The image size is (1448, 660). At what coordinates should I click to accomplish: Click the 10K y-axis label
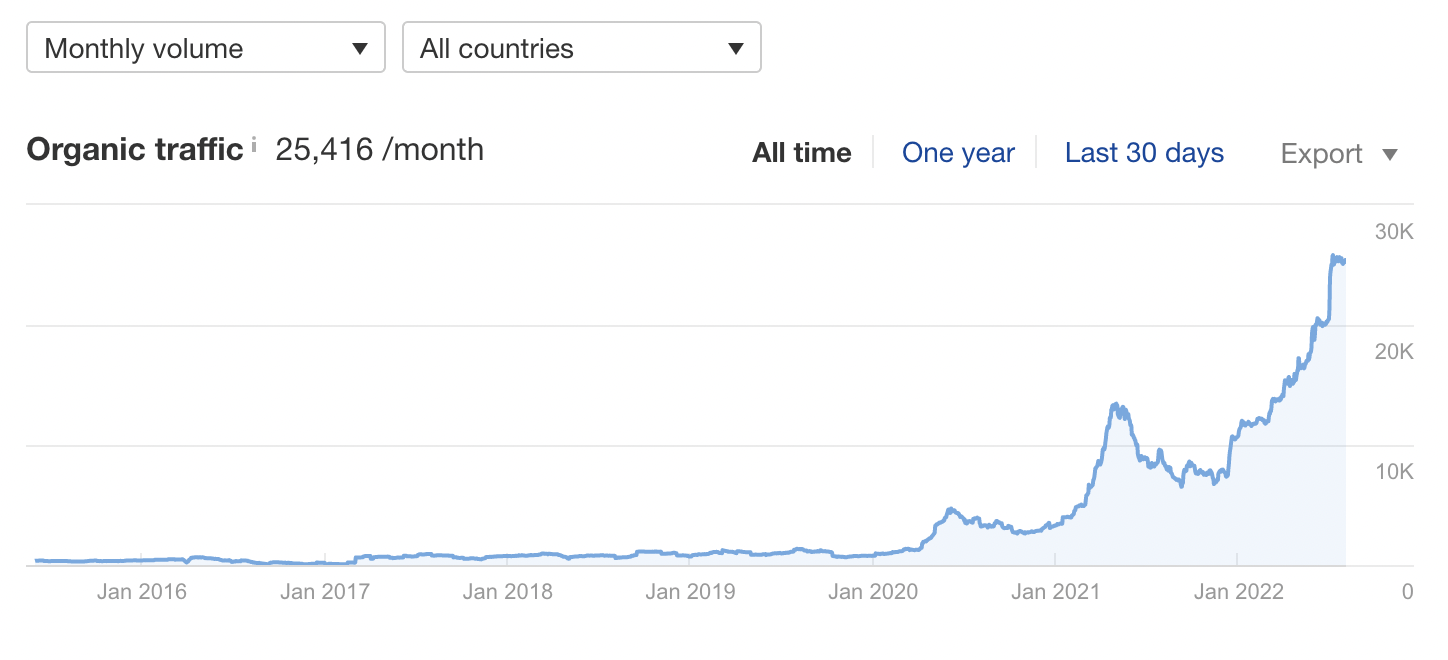1393,471
